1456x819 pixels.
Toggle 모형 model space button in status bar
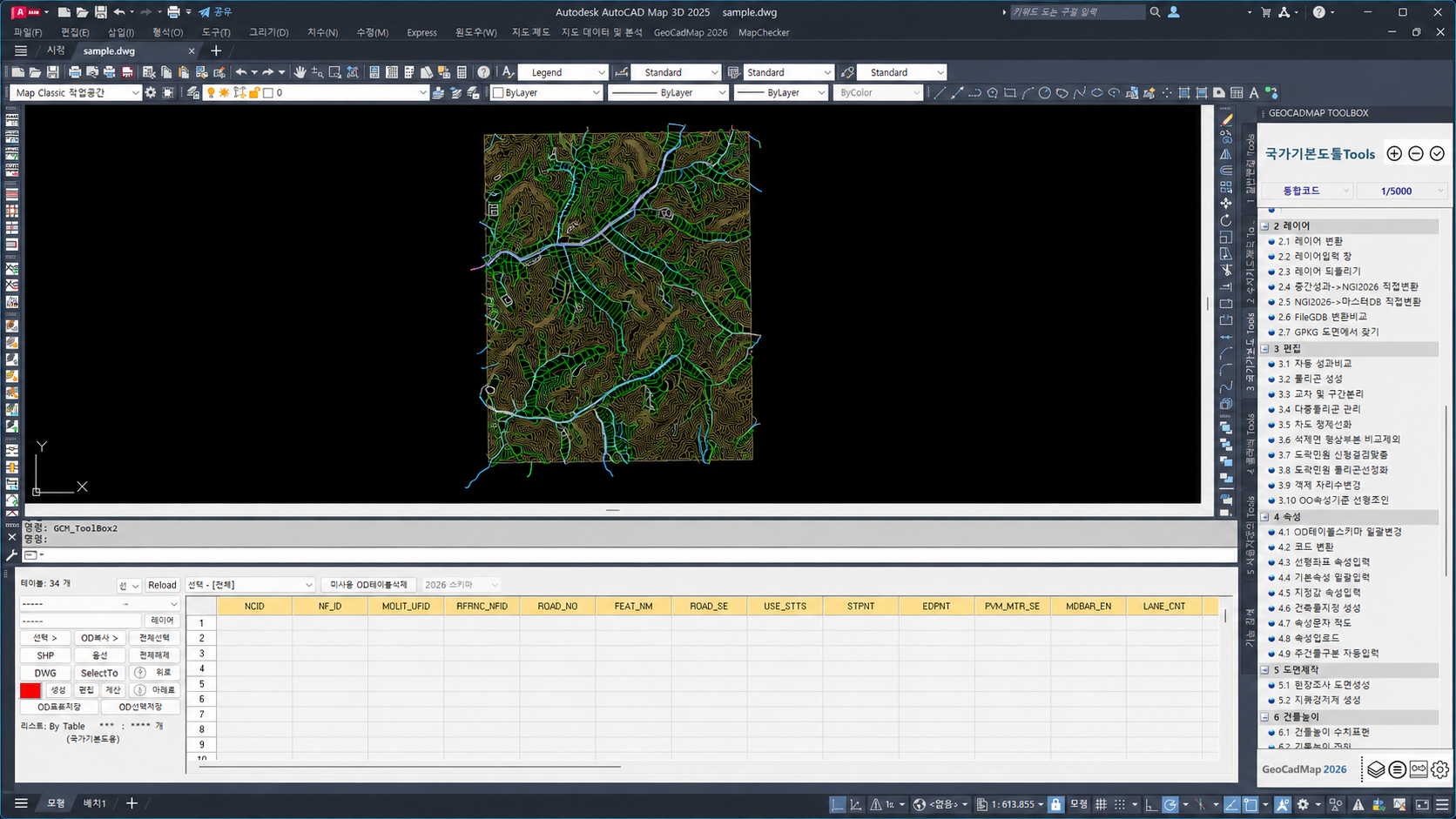click(x=1078, y=804)
